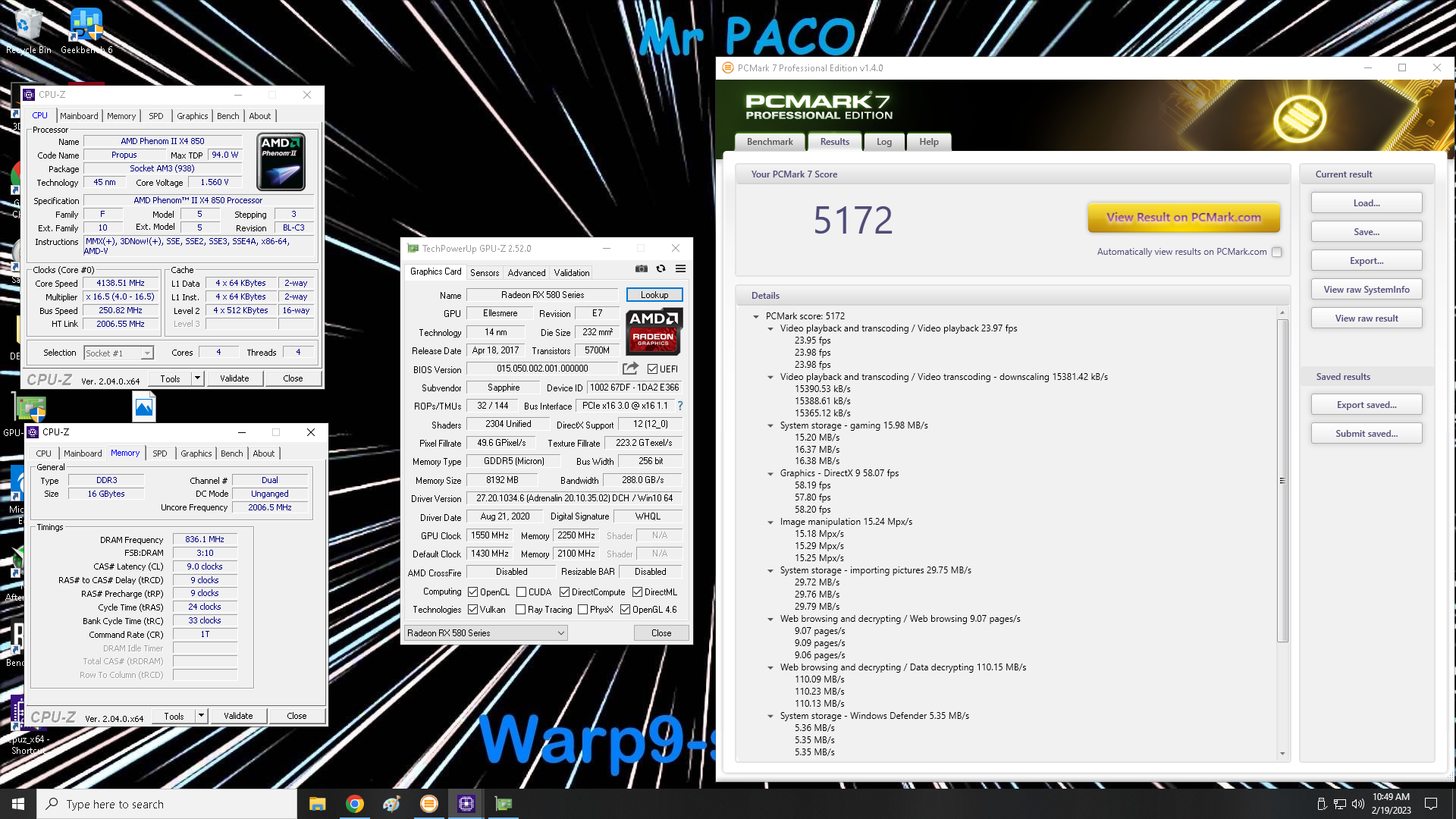Collapse Graphics - DirectX 9 node

(x=770, y=473)
